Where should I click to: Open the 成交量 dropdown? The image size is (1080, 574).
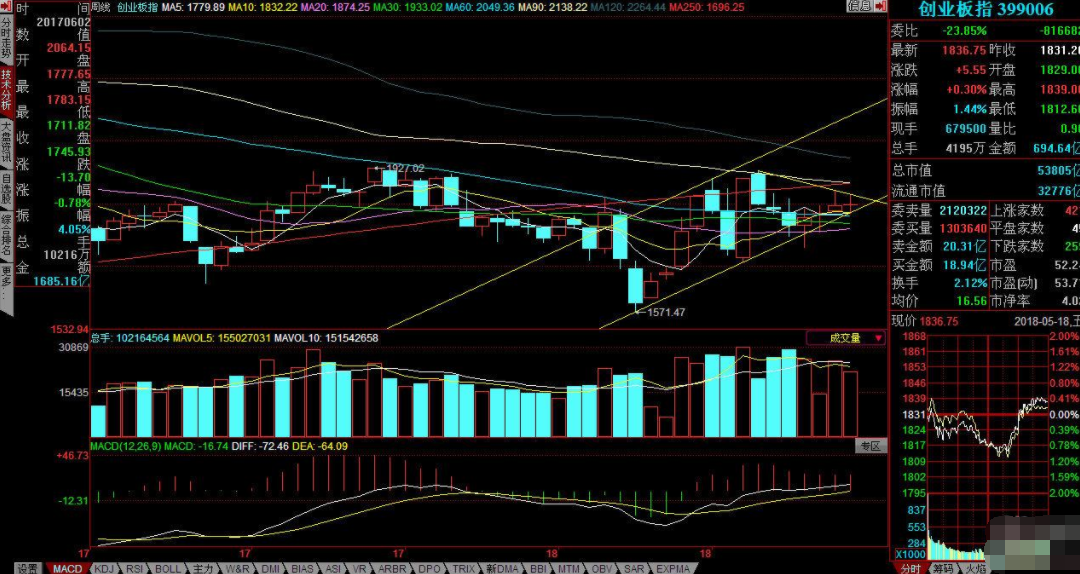click(x=845, y=338)
